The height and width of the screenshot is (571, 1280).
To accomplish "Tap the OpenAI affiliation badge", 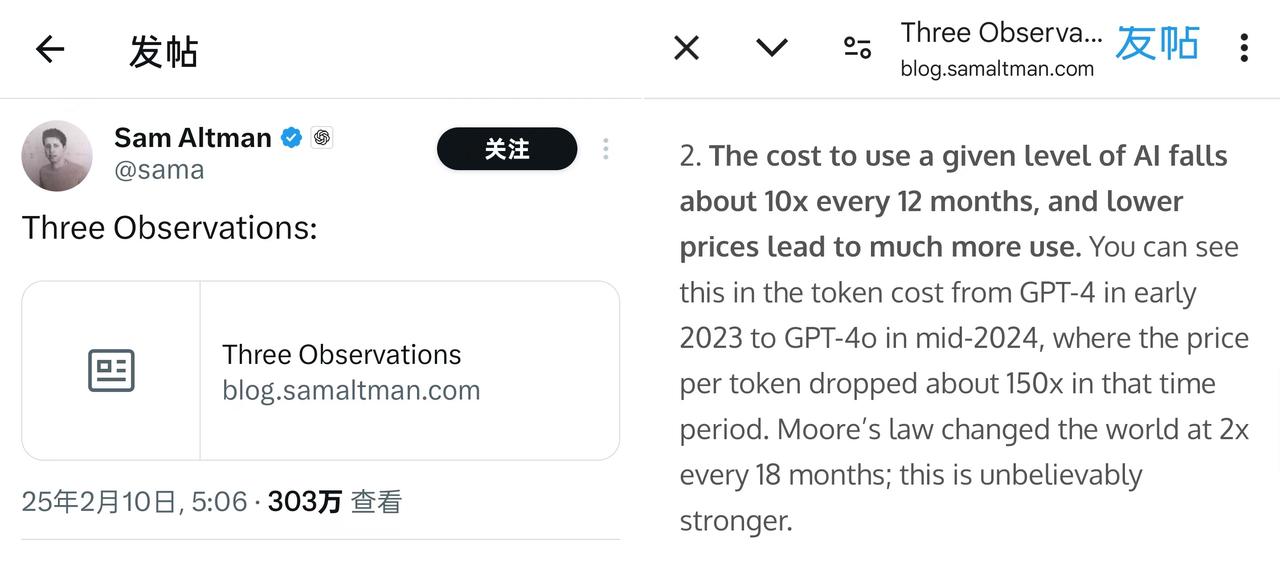I will click(321, 138).
